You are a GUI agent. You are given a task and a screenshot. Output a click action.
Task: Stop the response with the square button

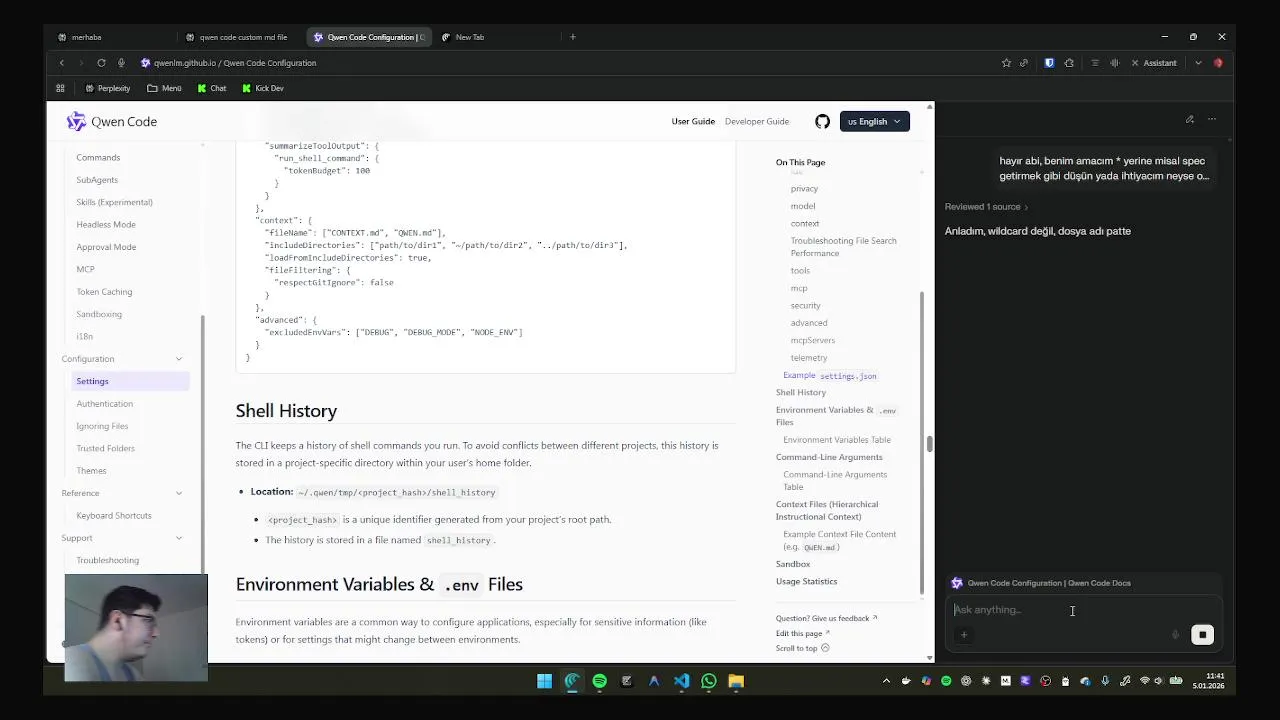click(1202, 634)
